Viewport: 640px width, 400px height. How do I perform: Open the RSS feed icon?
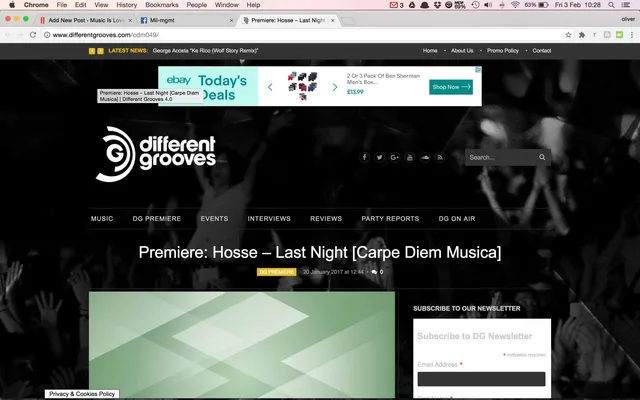[x=440, y=157]
